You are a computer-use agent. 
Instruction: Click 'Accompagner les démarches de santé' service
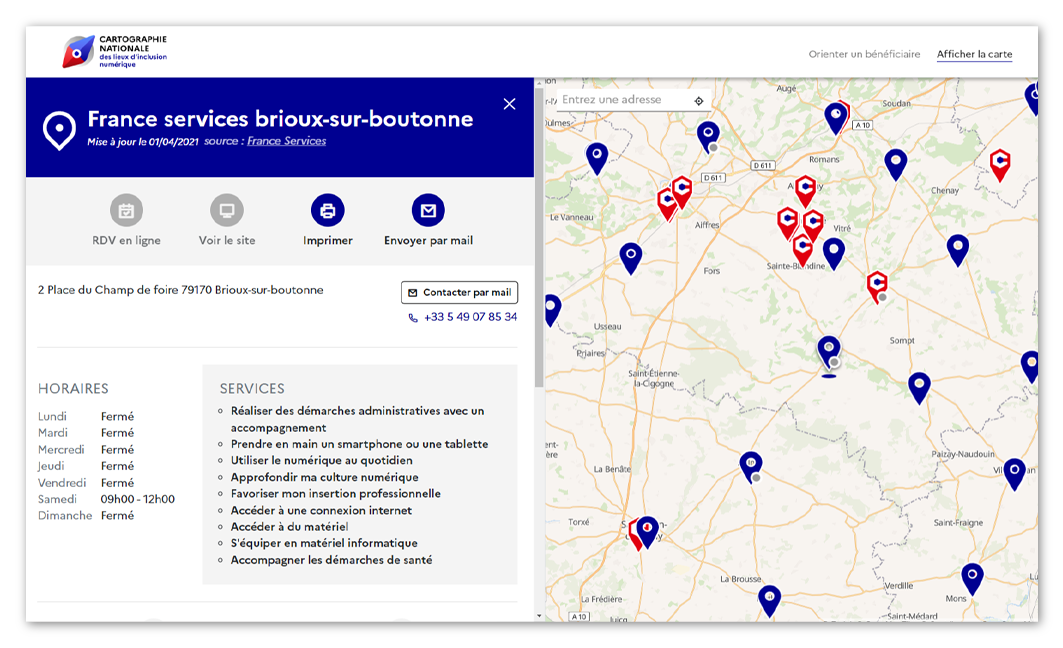(332, 560)
